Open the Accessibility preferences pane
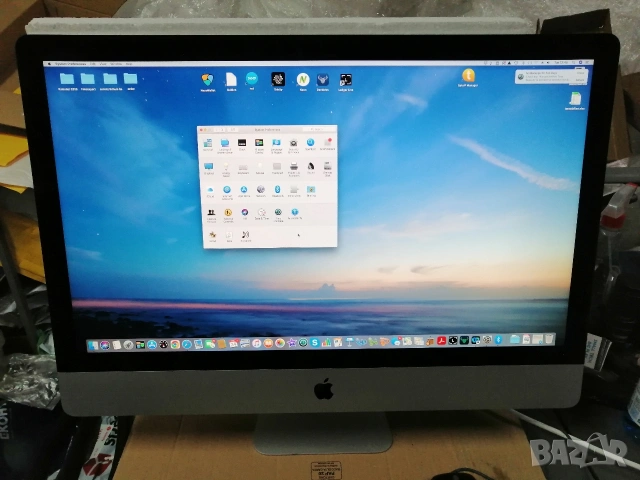The height and width of the screenshot is (480, 640). (295, 214)
